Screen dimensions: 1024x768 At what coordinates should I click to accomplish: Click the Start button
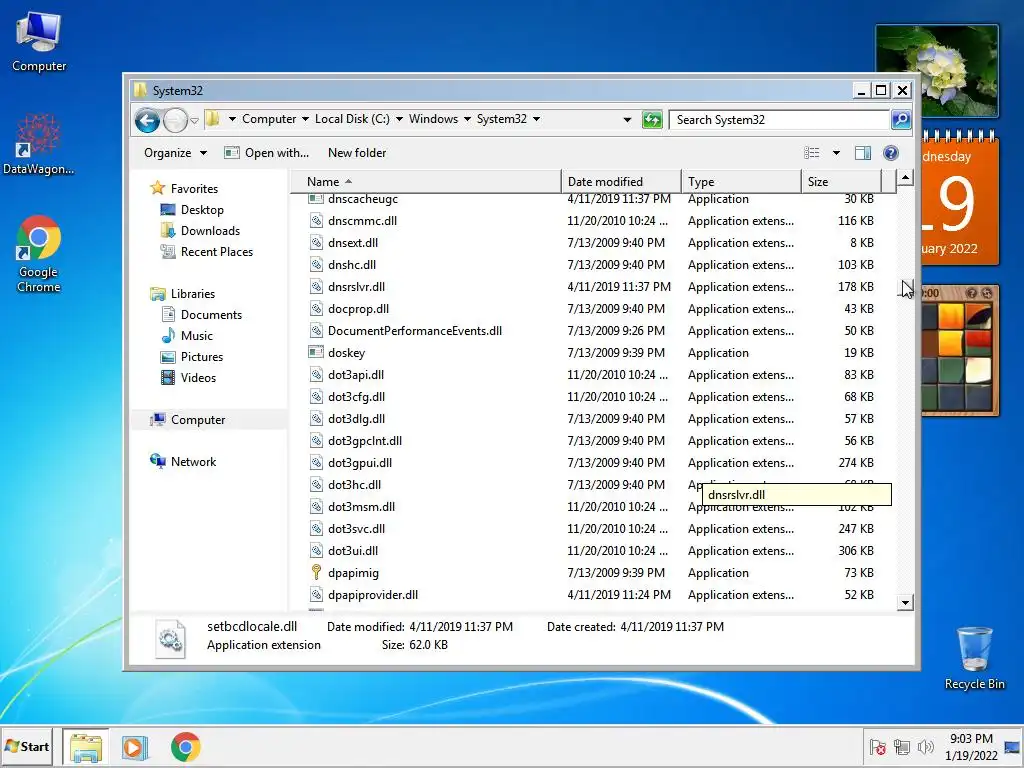[27, 746]
